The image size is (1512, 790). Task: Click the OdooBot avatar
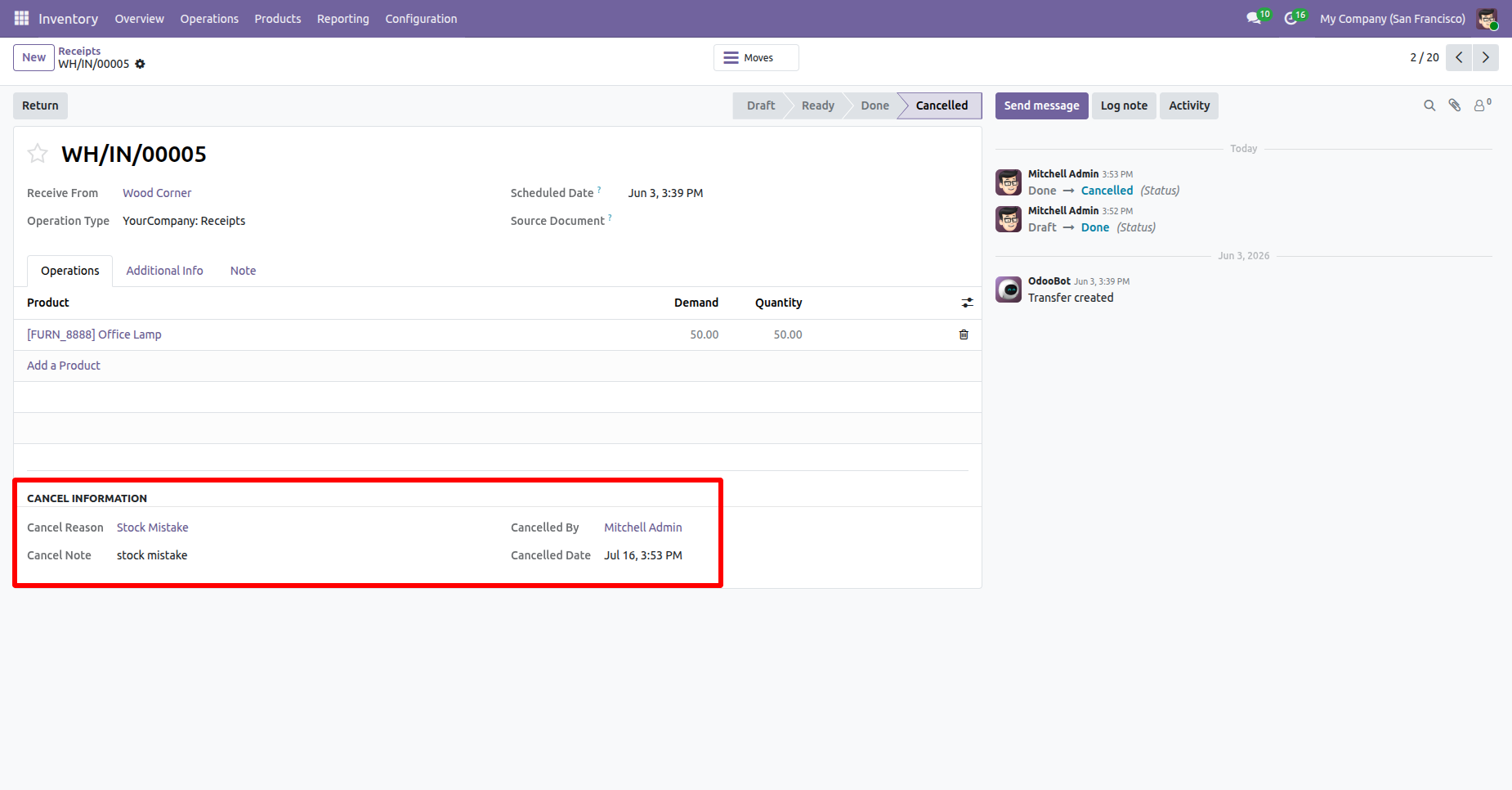[1009, 290]
